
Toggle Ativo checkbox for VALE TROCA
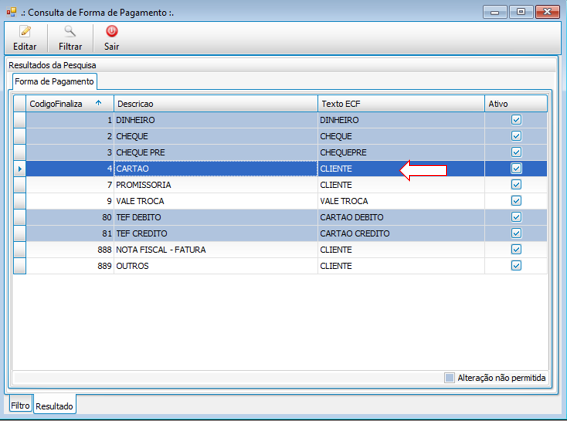[x=516, y=201]
